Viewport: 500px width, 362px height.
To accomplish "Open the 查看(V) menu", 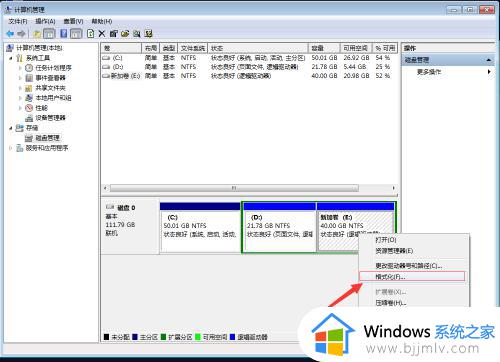I will 73,21.
